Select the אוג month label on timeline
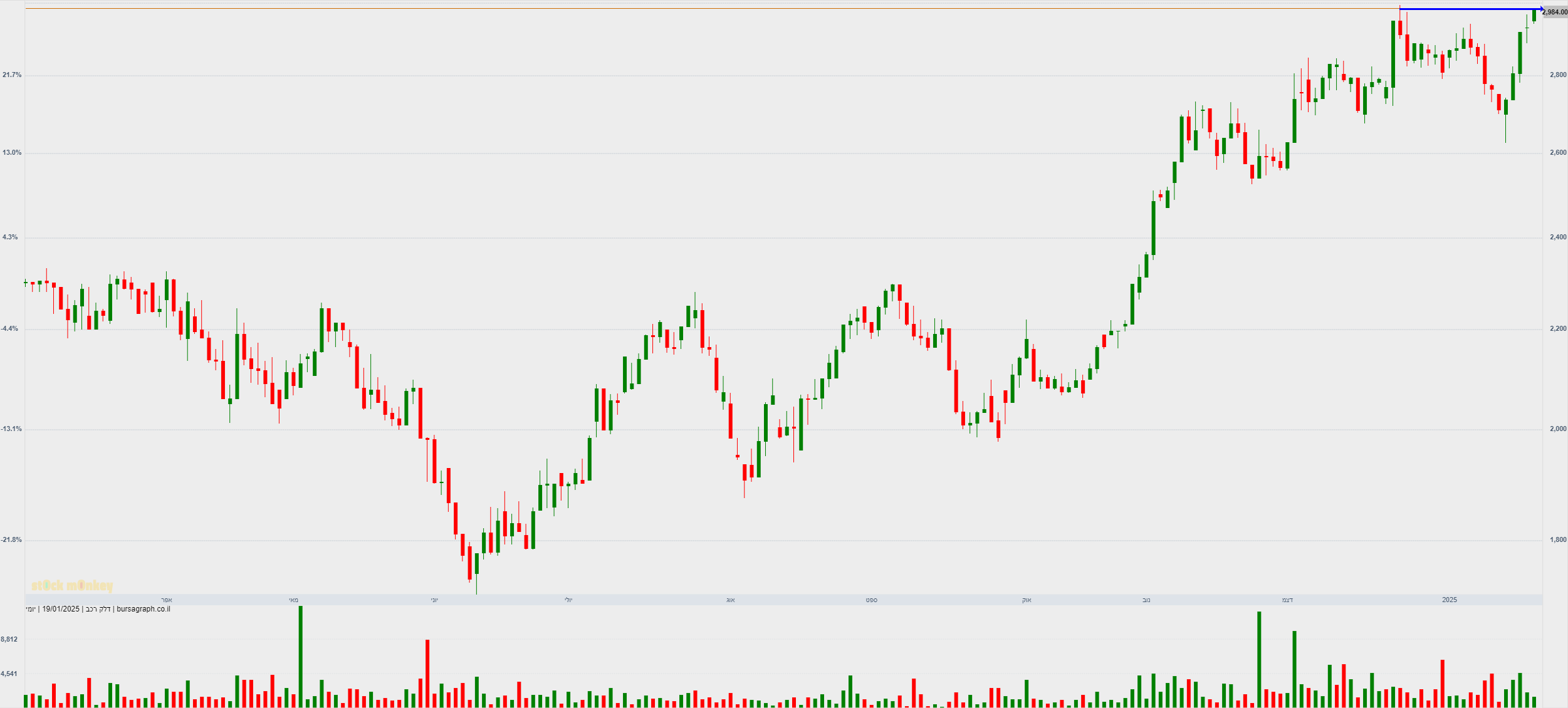This screenshot has width=1568, height=708. pyautogui.click(x=730, y=600)
